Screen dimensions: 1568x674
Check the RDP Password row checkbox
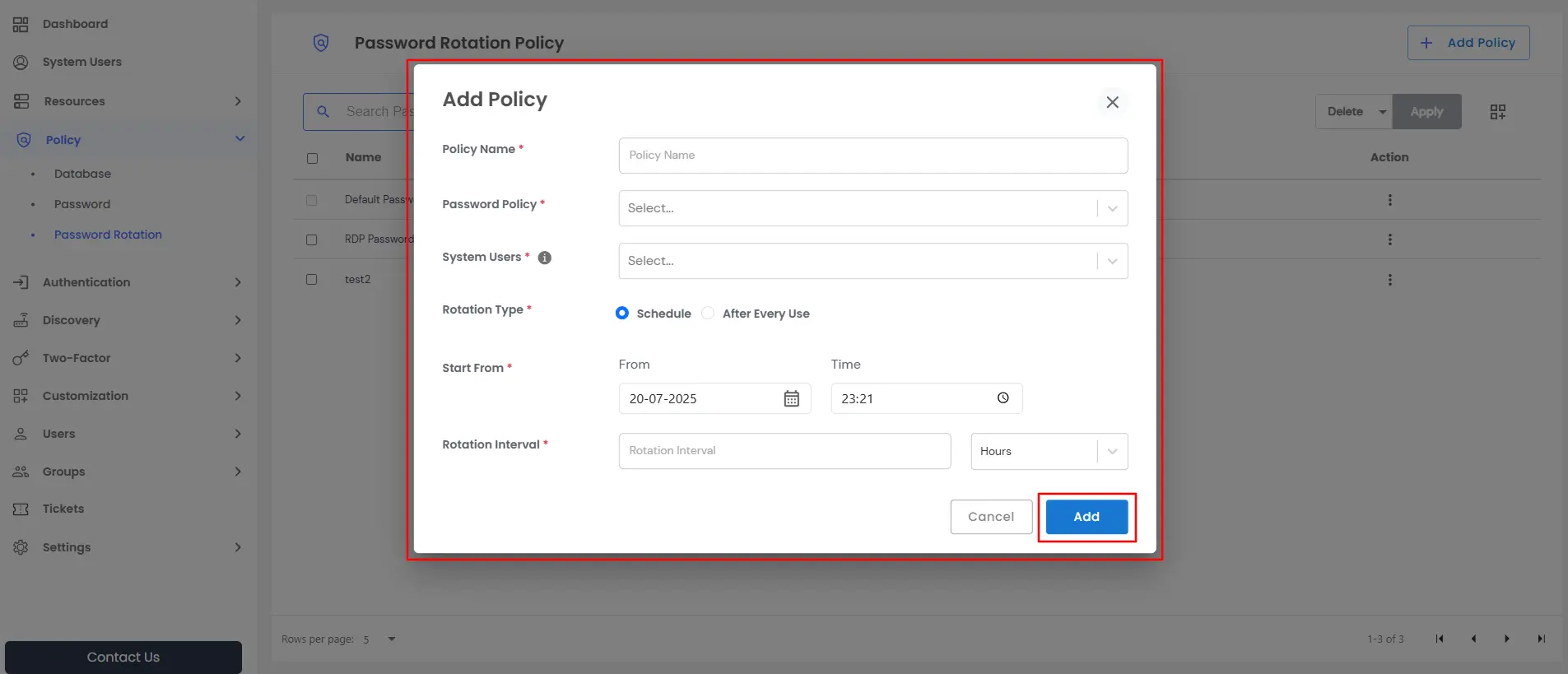[x=311, y=239]
